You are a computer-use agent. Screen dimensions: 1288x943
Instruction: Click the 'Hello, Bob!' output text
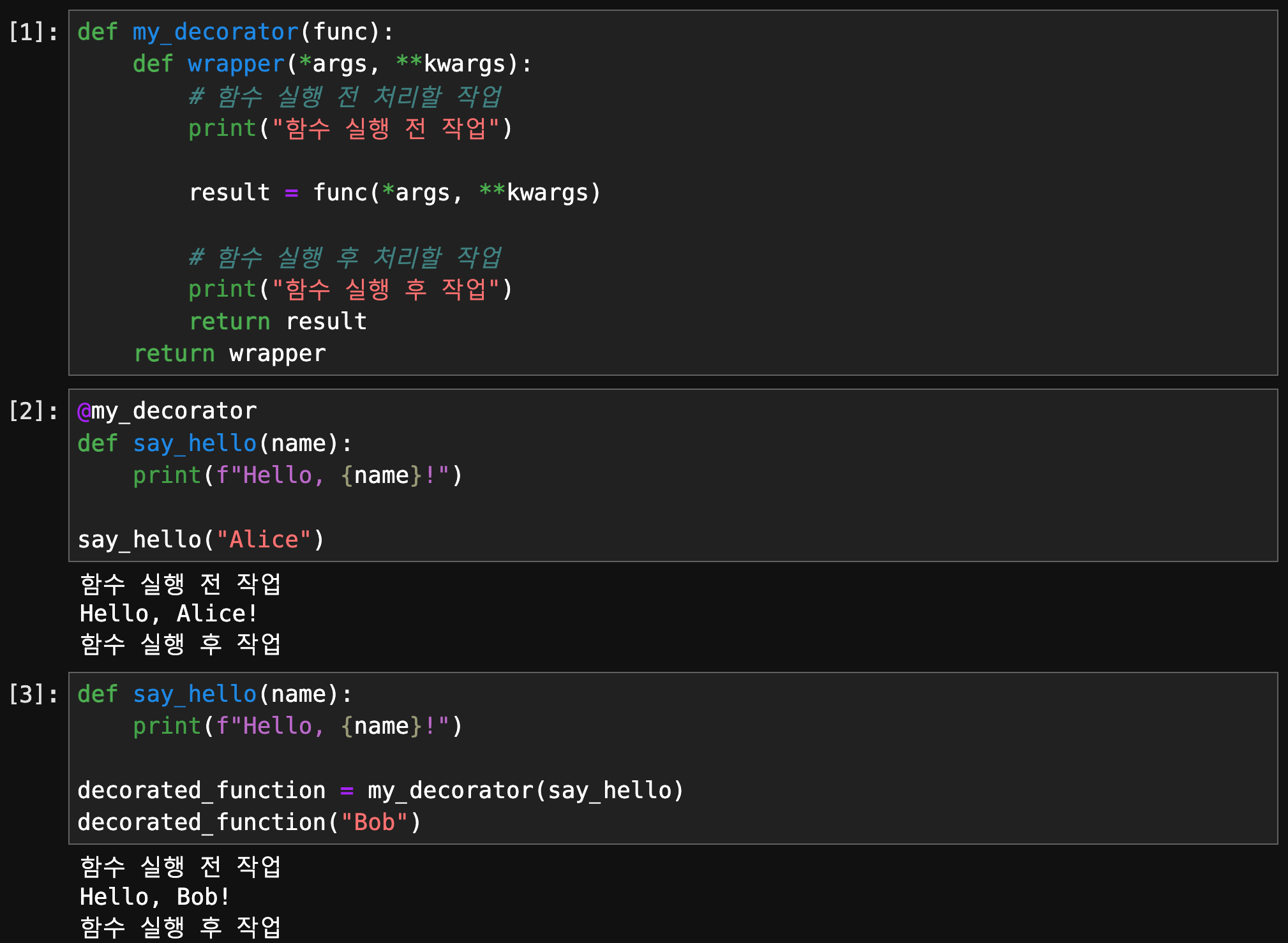click(x=154, y=897)
